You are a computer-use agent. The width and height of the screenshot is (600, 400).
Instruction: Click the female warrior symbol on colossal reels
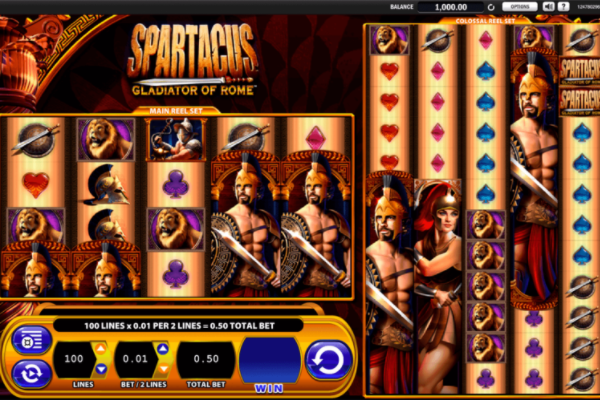click(438, 287)
